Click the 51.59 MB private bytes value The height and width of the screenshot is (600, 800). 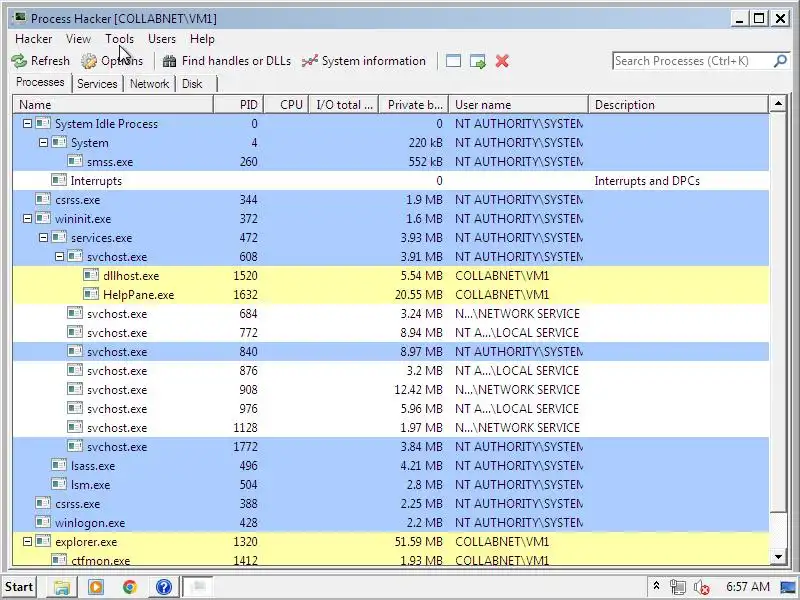point(418,541)
